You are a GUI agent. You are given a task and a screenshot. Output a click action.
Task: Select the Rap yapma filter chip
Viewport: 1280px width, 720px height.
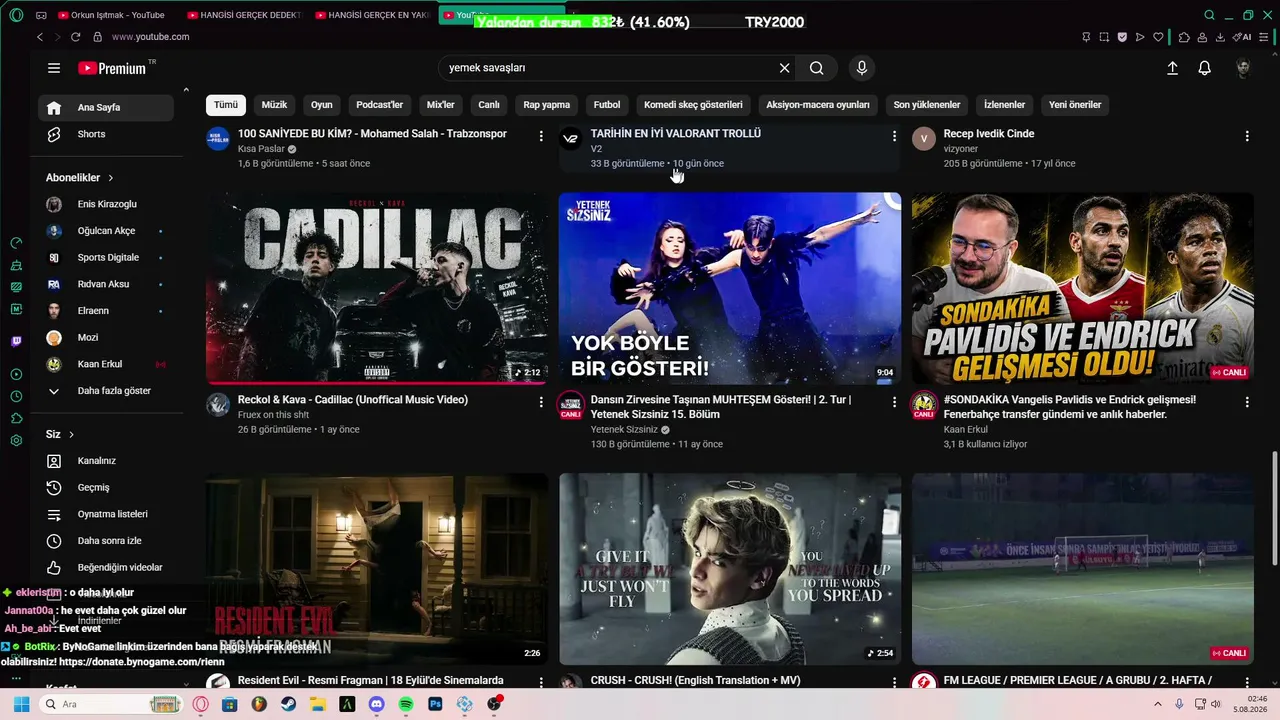(x=546, y=105)
